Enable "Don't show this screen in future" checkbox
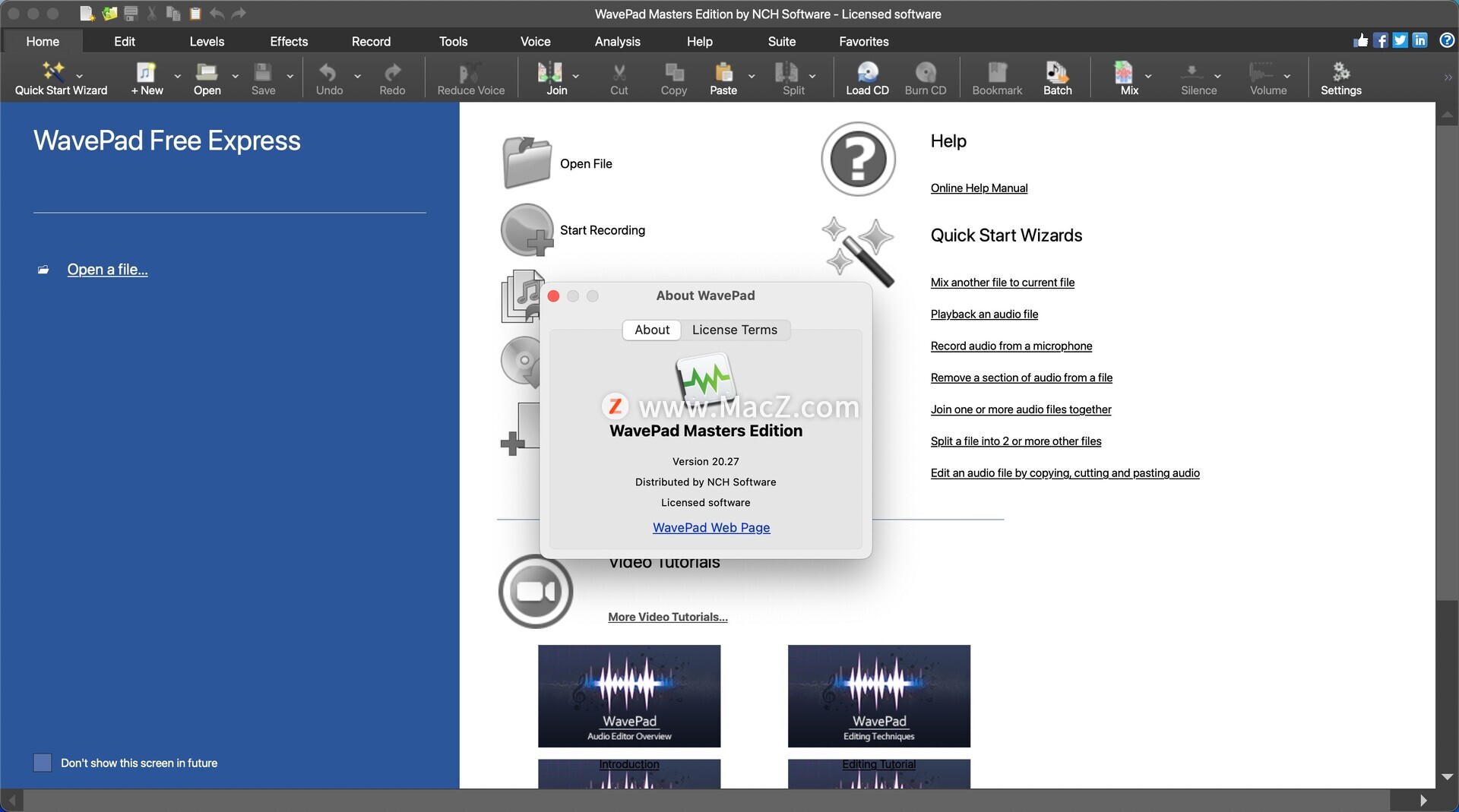The height and width of the screenshot is (812, 1459). 43,763
